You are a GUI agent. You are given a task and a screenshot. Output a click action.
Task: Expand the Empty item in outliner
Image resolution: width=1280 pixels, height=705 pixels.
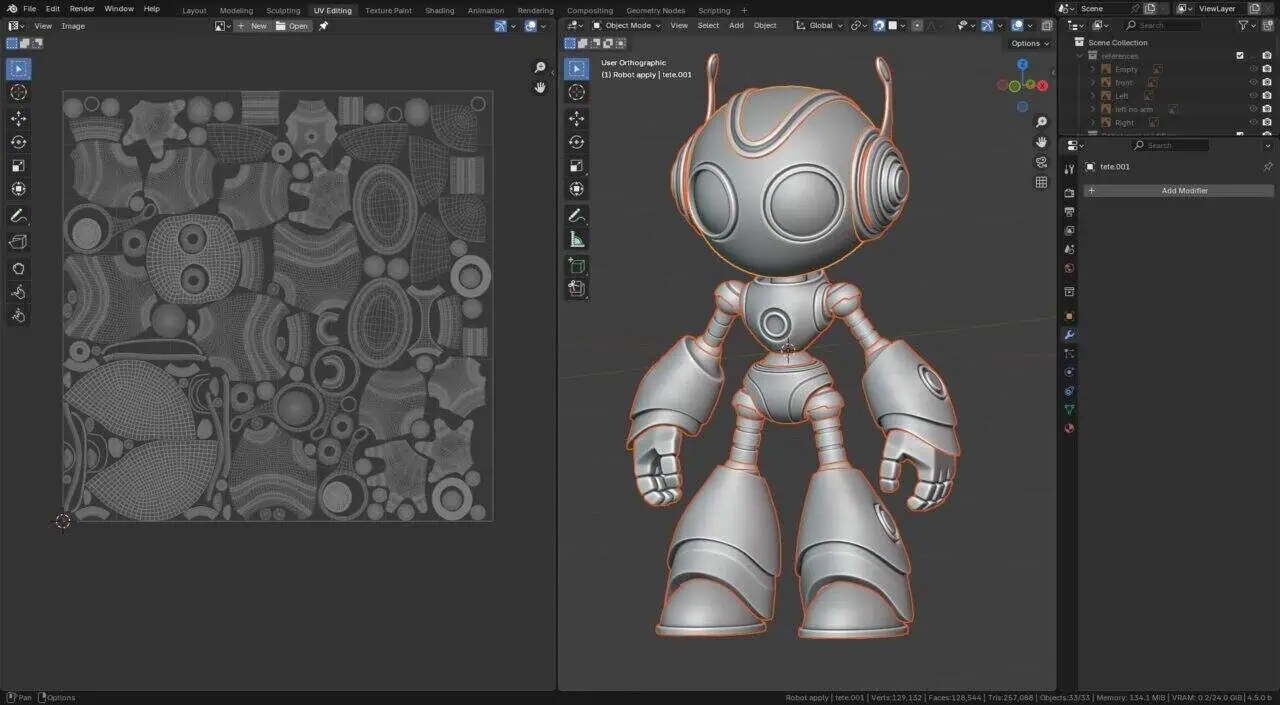(1092, 69)
